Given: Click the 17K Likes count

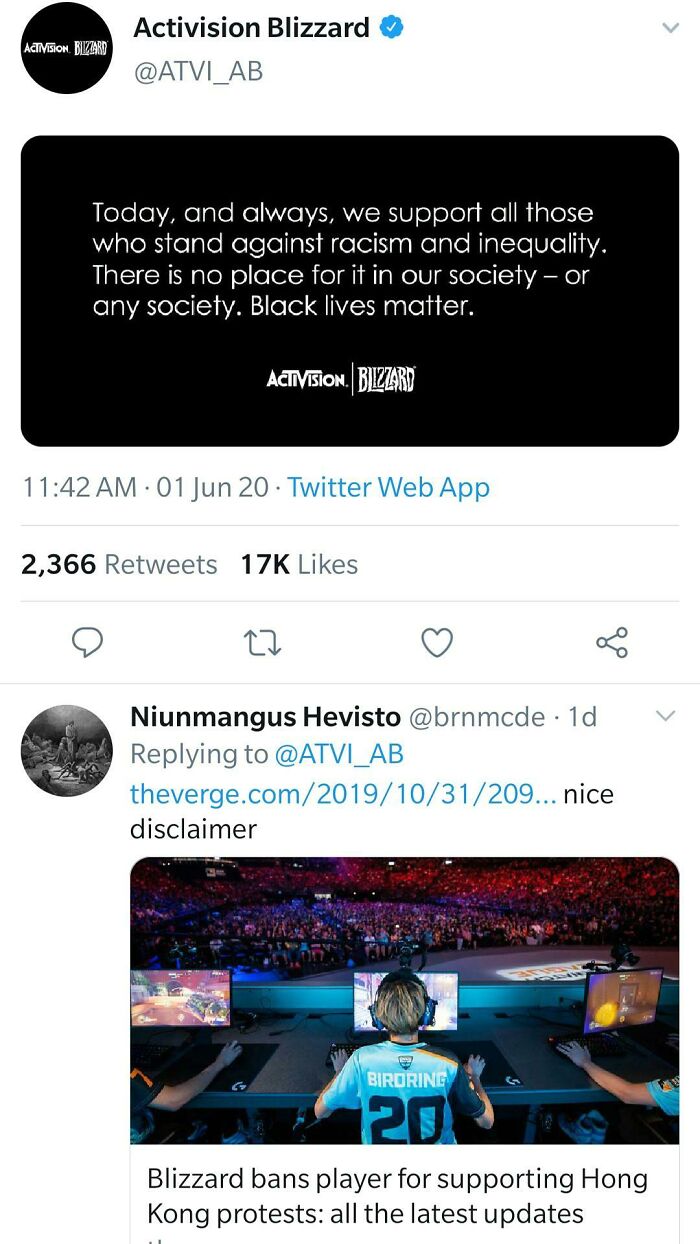Looking at the screenshot, I should click(286, 564).
